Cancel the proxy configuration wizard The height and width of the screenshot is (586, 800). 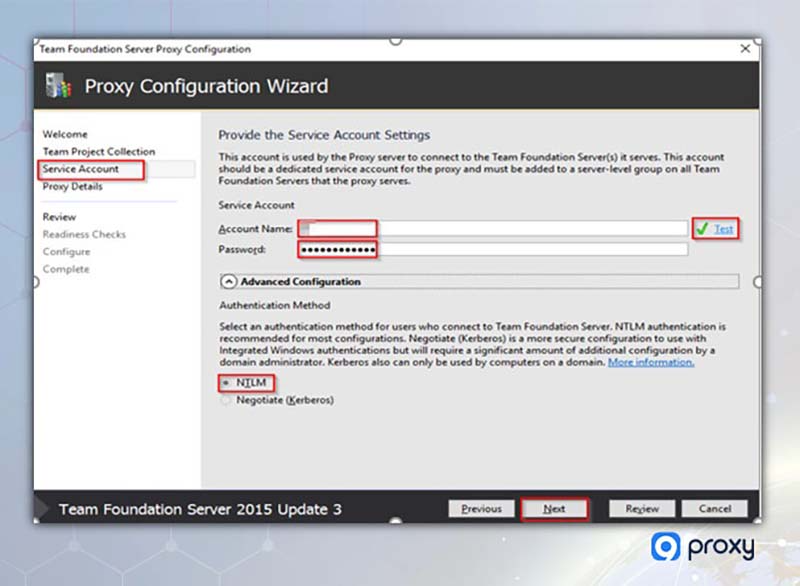pos(715,508)
